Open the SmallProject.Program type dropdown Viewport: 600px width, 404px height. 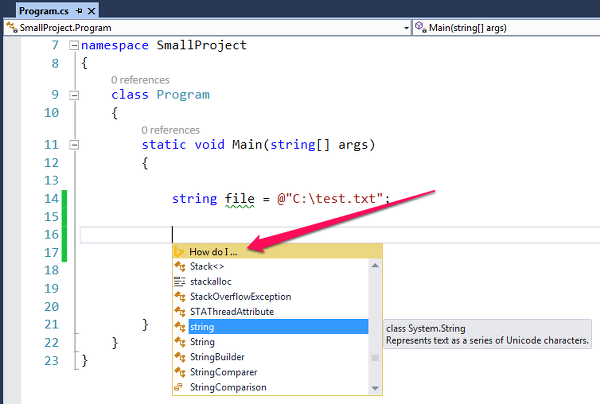point(207,28)
